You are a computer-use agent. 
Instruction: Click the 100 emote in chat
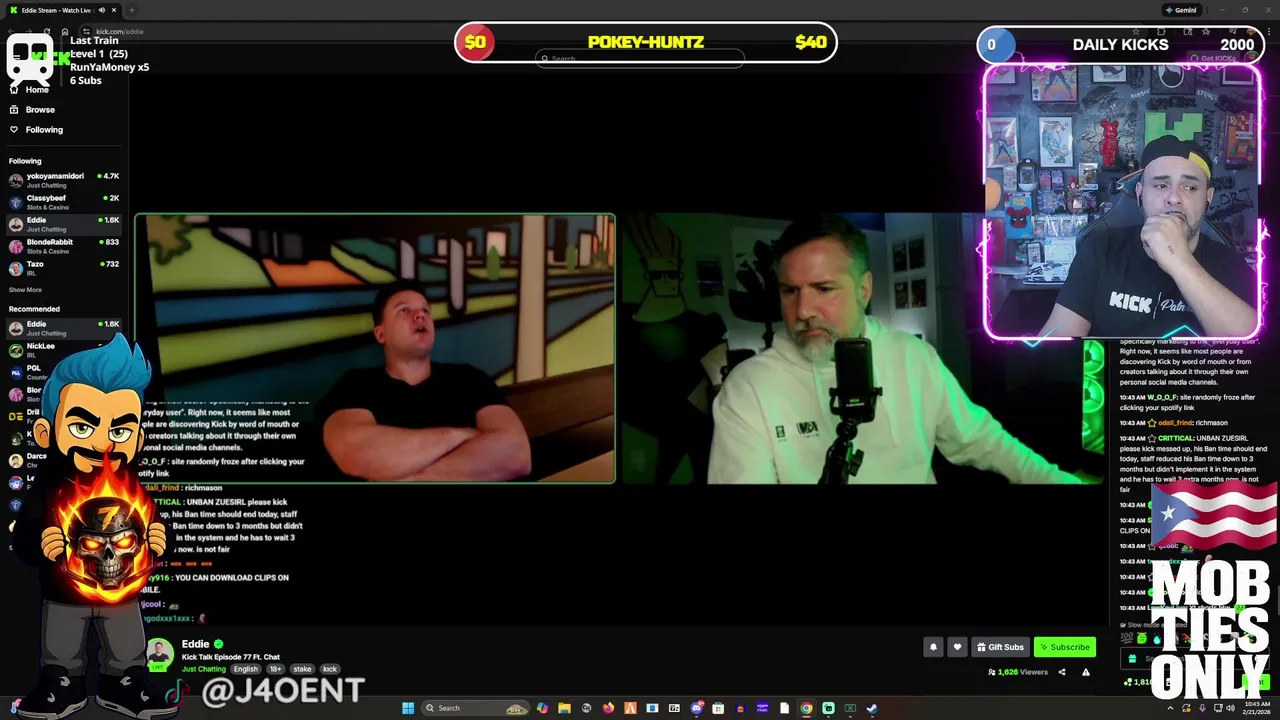click(x=1127, y=638)
